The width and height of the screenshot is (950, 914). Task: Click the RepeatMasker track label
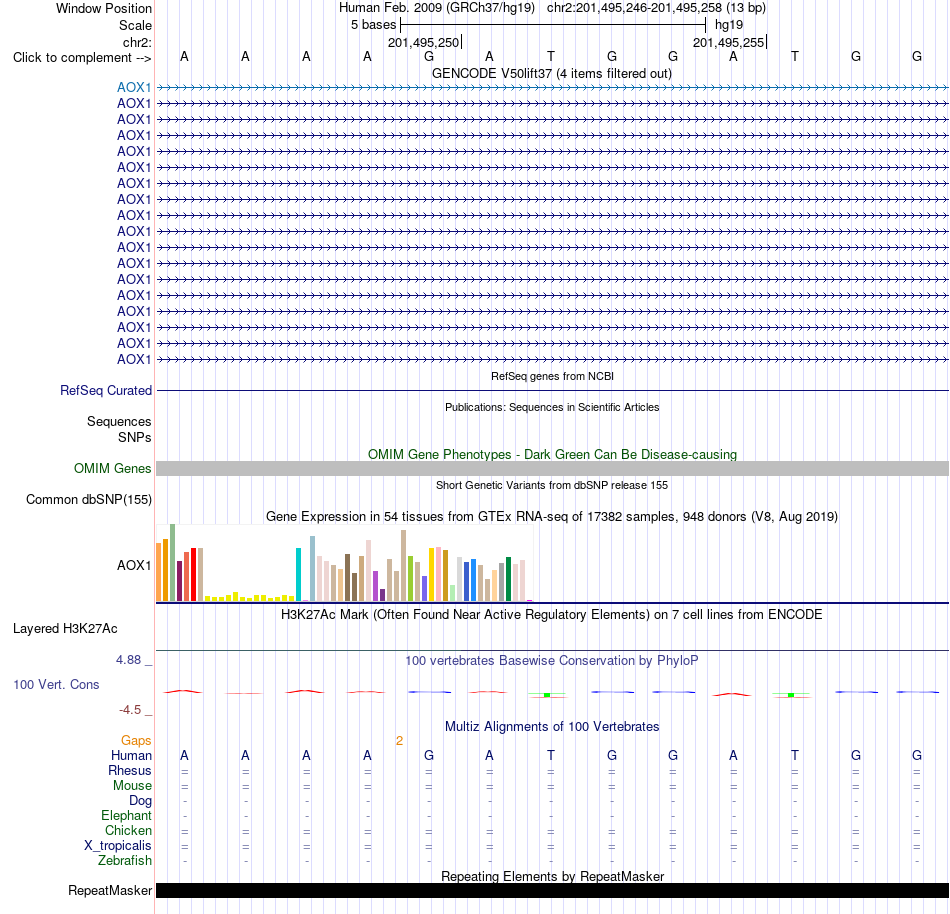(110, 890)
